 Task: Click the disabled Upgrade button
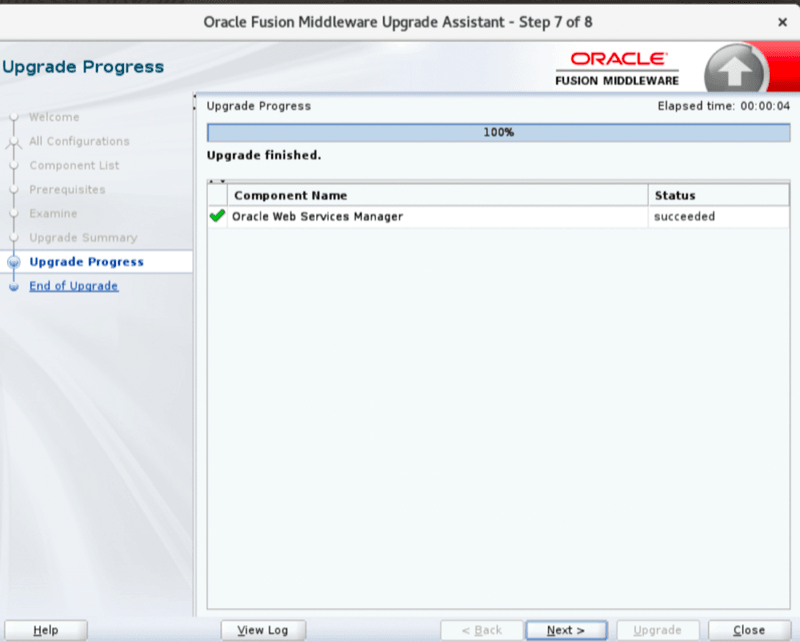point(657,630)
